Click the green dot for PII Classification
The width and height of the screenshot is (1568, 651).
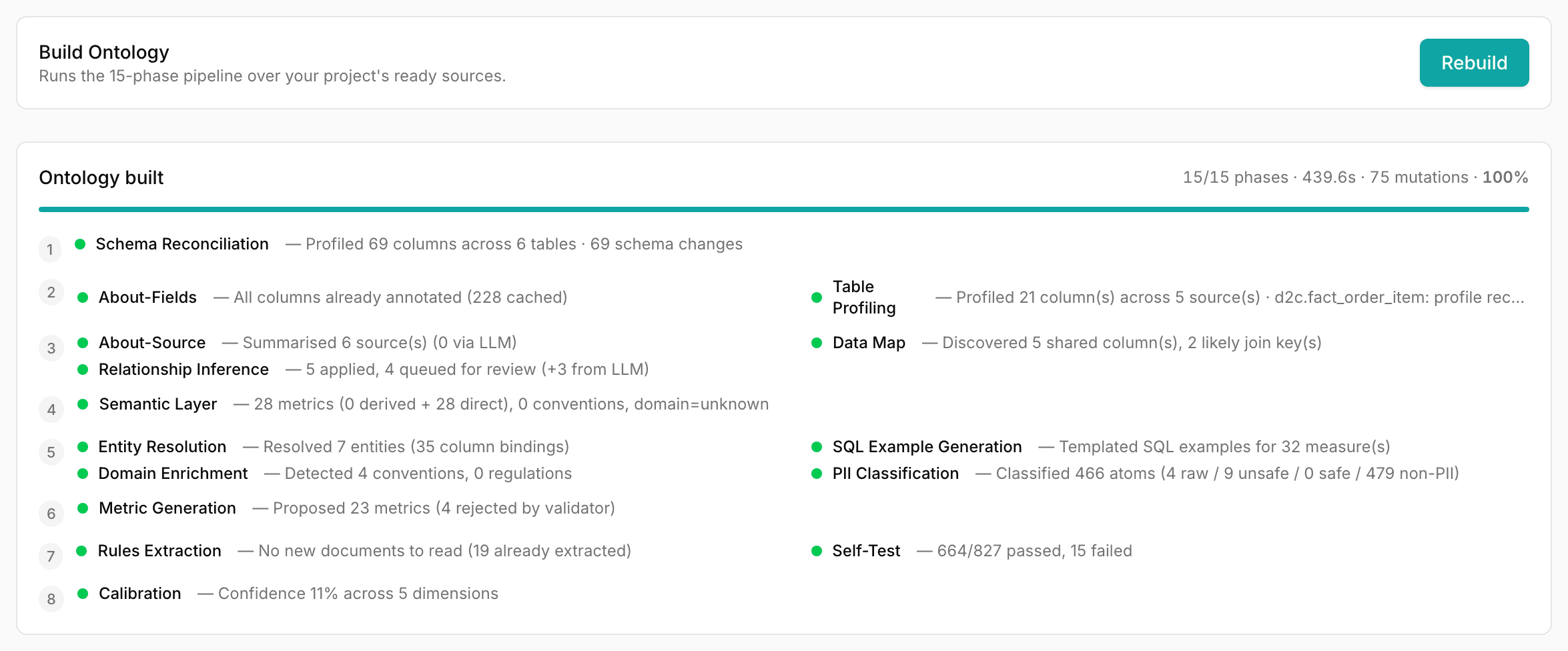[x=817, y=474]
